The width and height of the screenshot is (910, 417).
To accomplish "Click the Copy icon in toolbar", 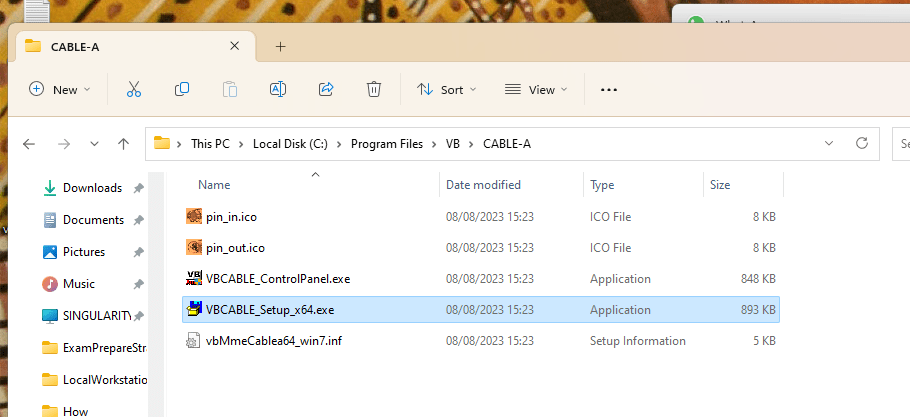I will pyautogui.click(x=182, y=89).
